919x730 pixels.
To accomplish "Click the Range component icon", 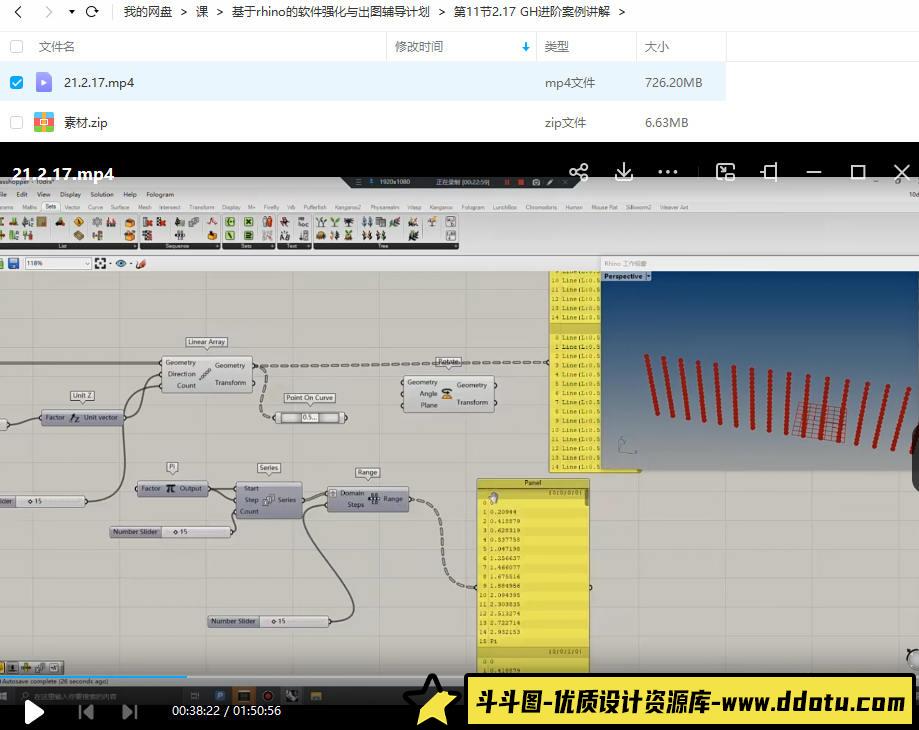I will (x=373, y=499).
